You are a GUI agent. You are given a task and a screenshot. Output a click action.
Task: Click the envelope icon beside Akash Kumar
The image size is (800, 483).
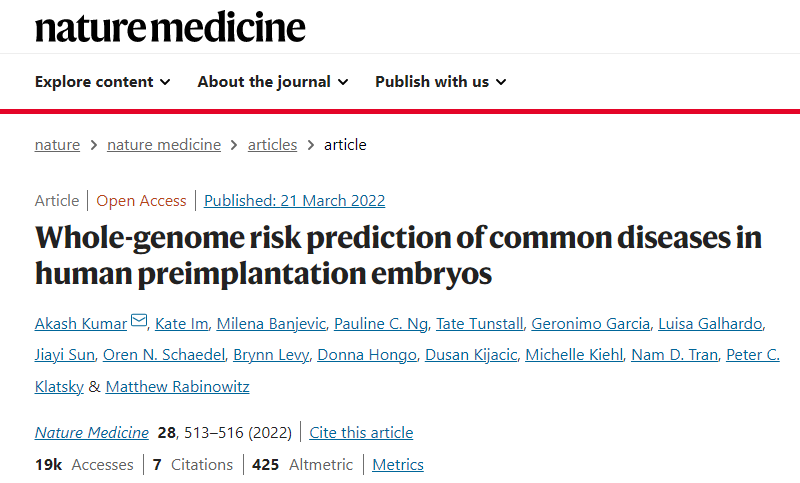pos(139,321)
